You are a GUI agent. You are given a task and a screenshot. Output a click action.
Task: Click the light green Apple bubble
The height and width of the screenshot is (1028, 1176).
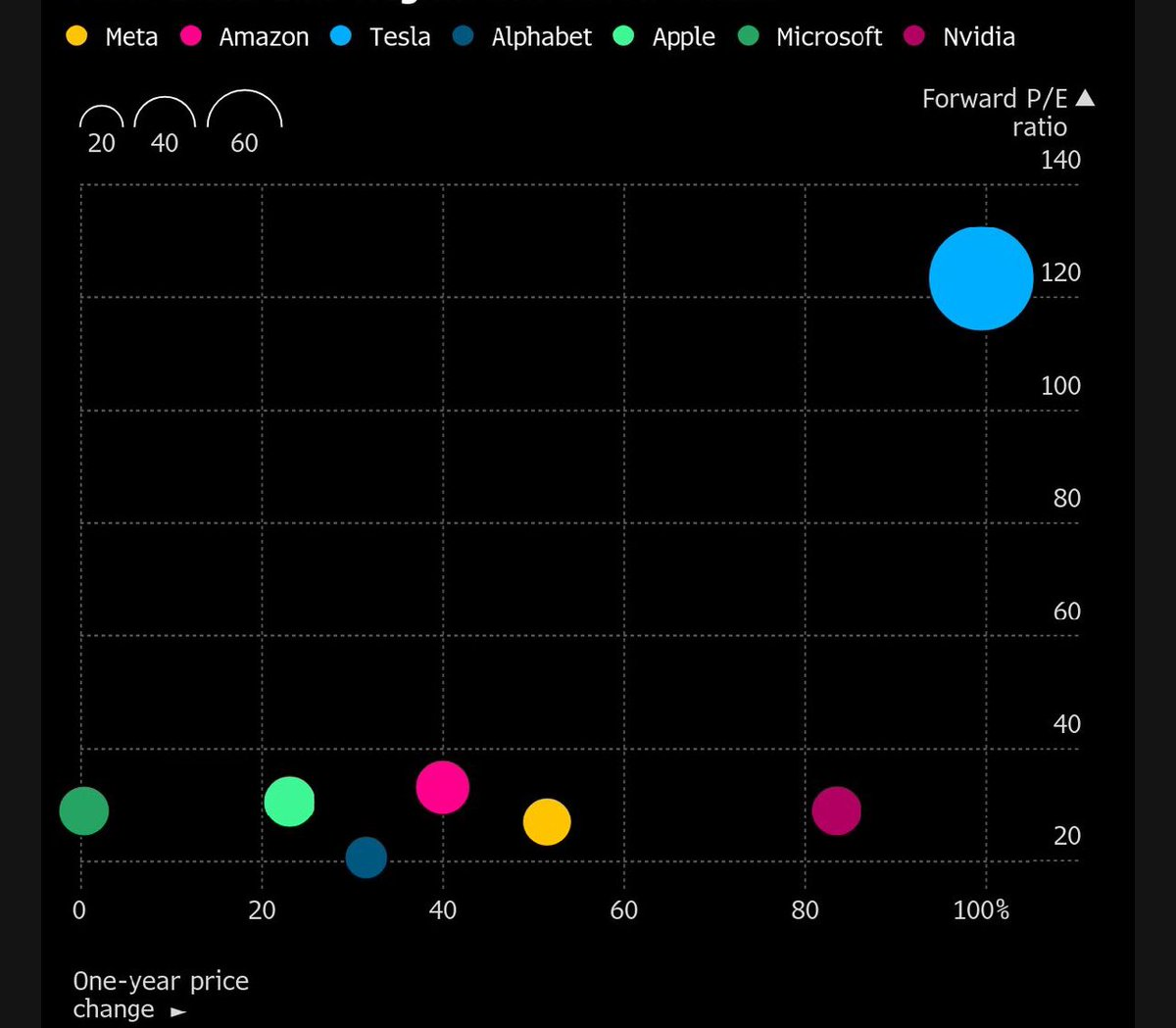coord(289,802)
